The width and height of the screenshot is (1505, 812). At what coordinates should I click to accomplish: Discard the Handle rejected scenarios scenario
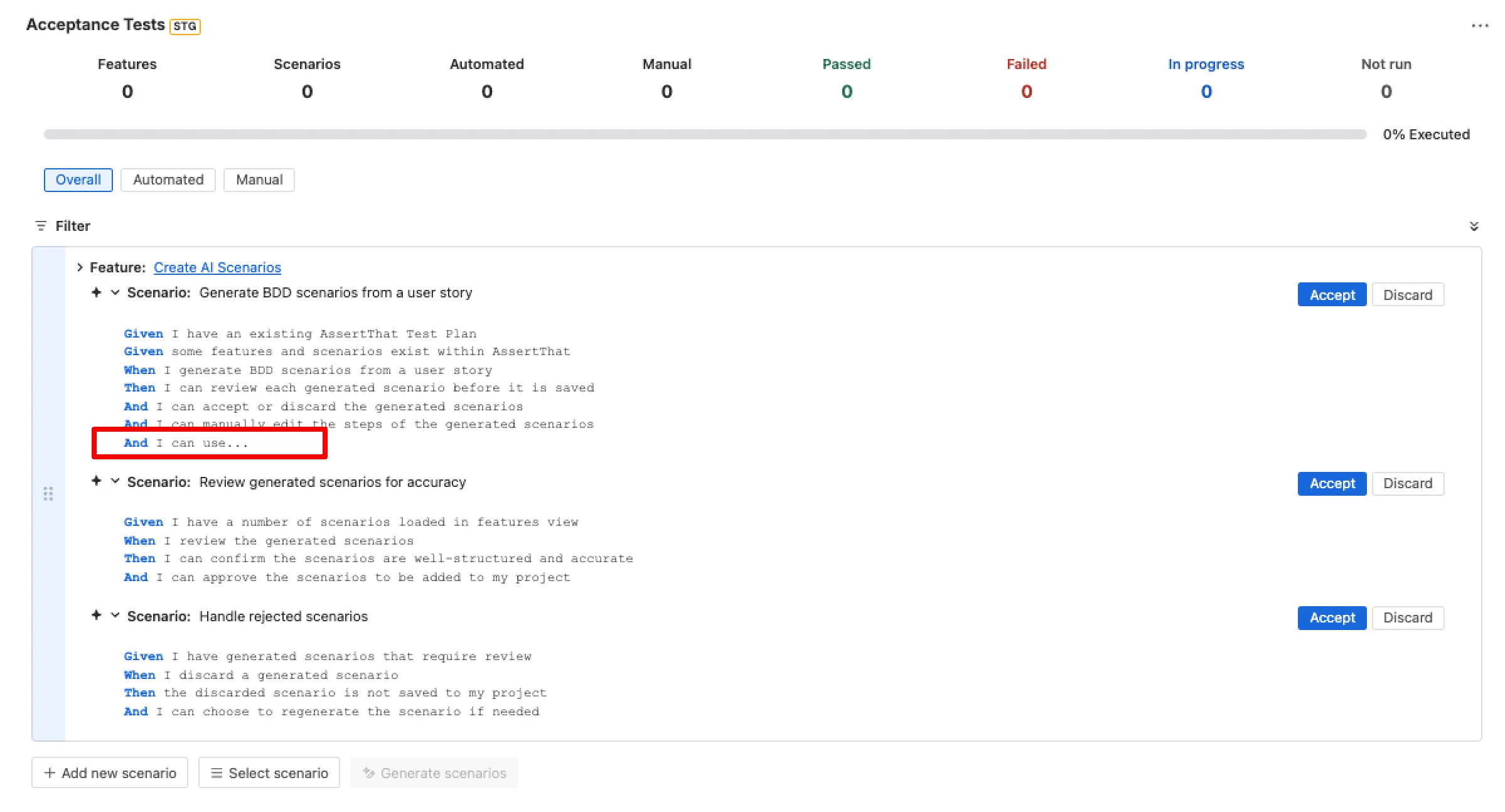[1408, 618]
